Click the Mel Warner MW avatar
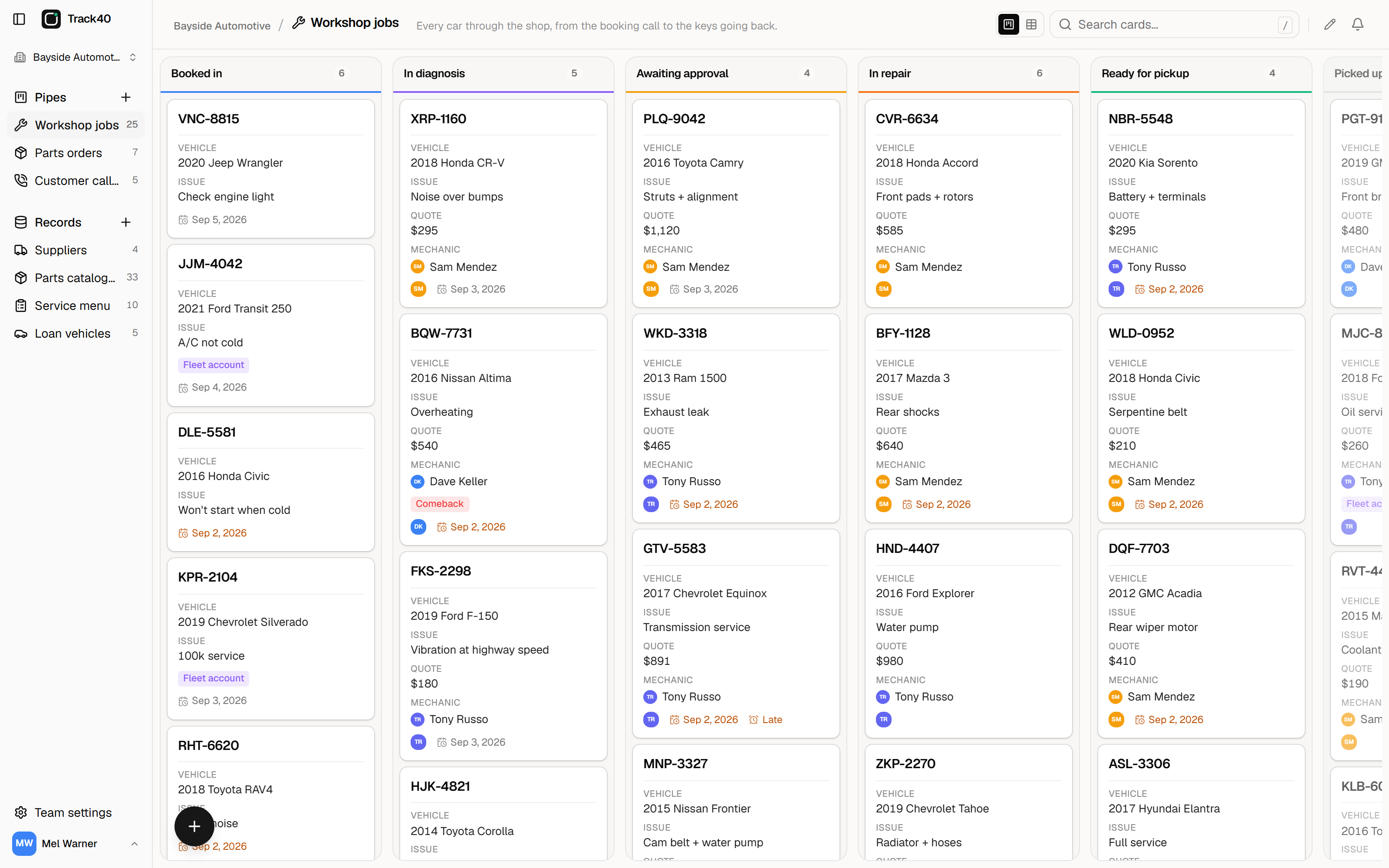Screen dimensions: 1389x868 24,843
